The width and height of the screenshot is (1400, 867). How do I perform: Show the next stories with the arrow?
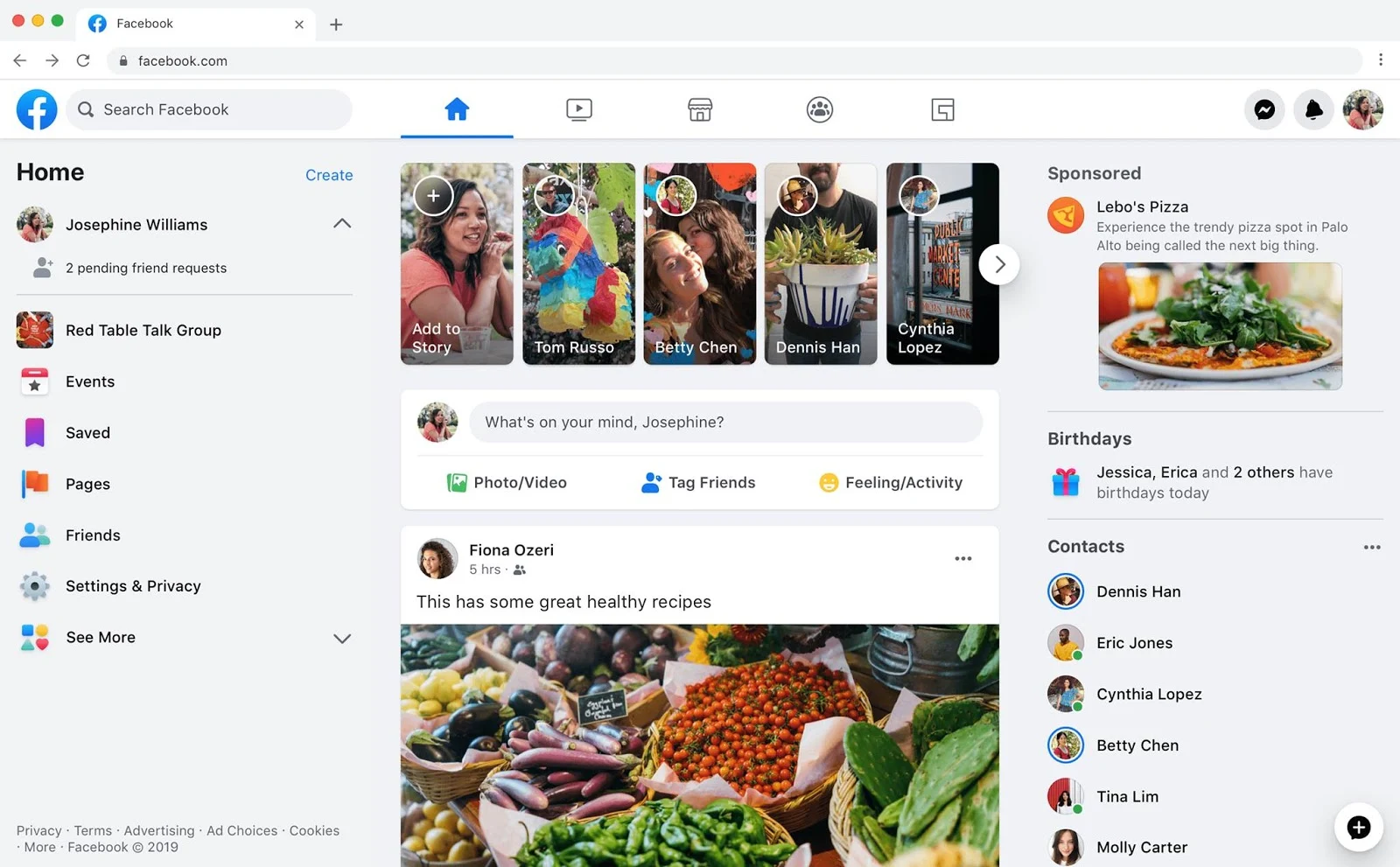[998, 263]
